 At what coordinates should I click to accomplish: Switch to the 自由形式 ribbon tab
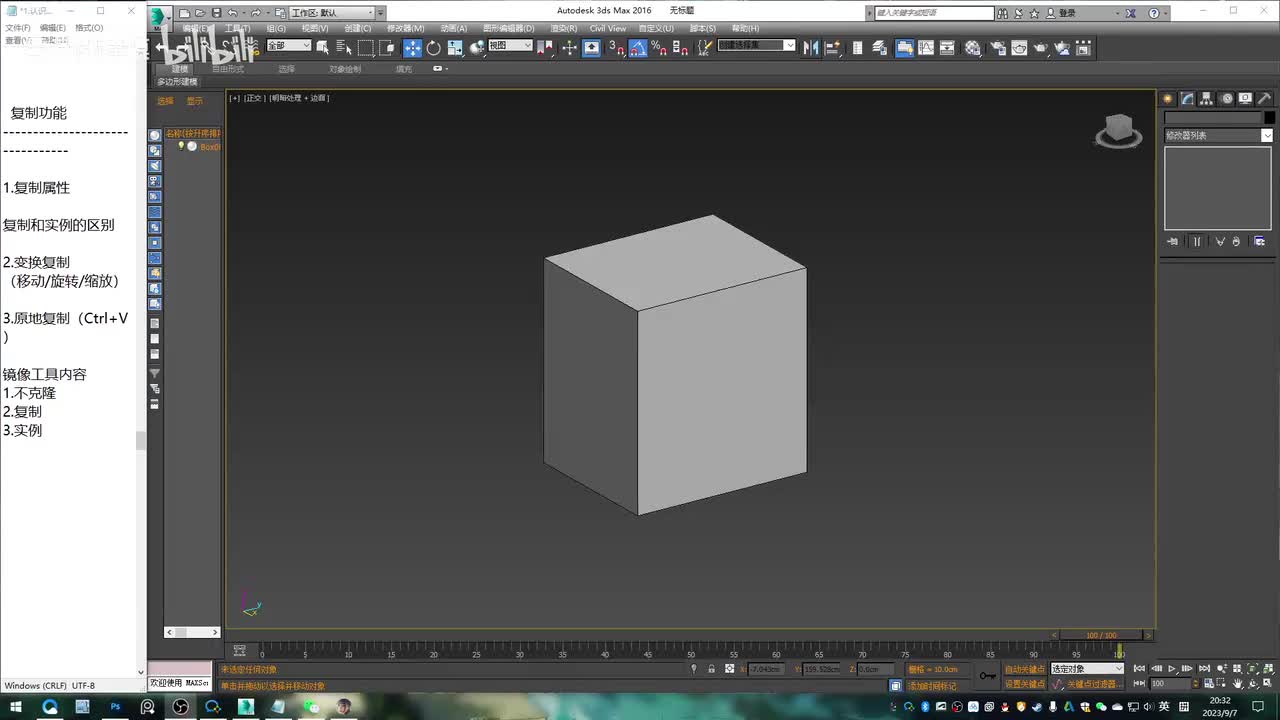coord(228,69)
